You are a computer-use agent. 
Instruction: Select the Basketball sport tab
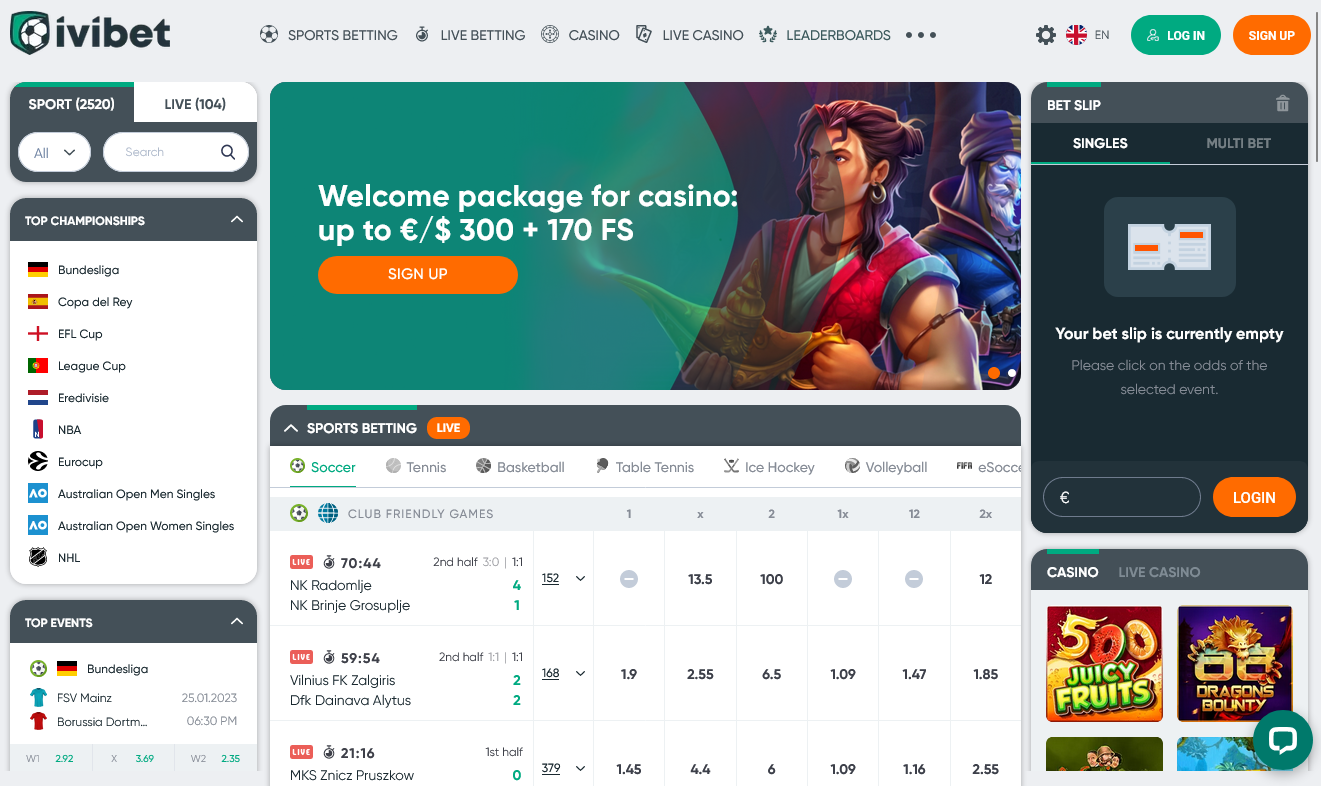click(x=520, y=467)
